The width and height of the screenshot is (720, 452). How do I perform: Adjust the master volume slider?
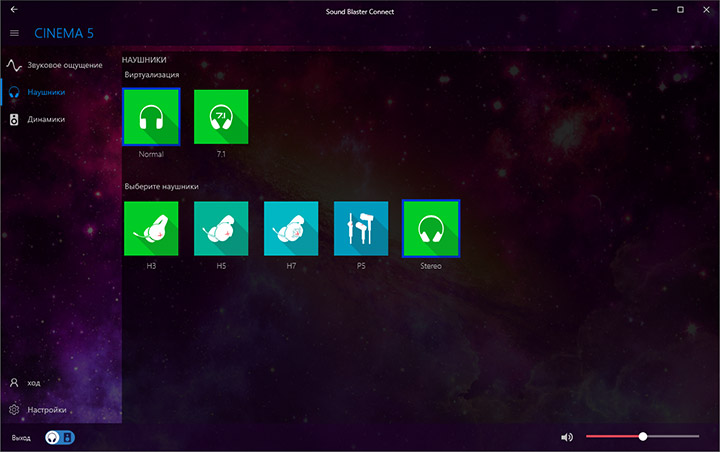click(x=642, y=436)
